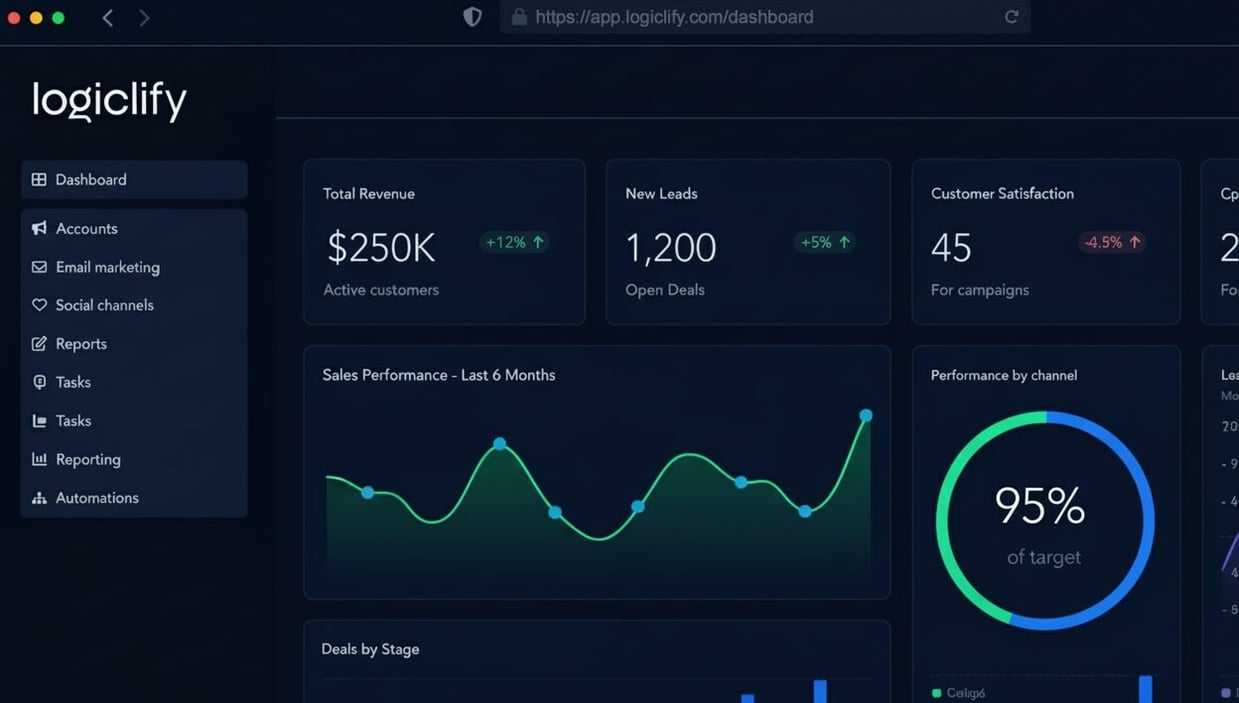The height and width of the screenshot is (703, 1239).
Task: Reload the page with the refresh icon
Action: (x=1011, y=17)
